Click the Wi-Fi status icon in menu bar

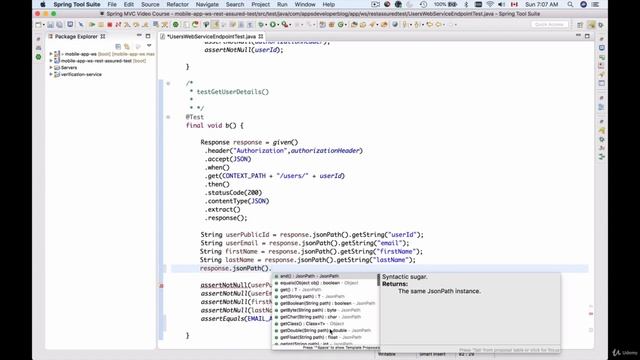pyautogui.click(x=490, y=4)
